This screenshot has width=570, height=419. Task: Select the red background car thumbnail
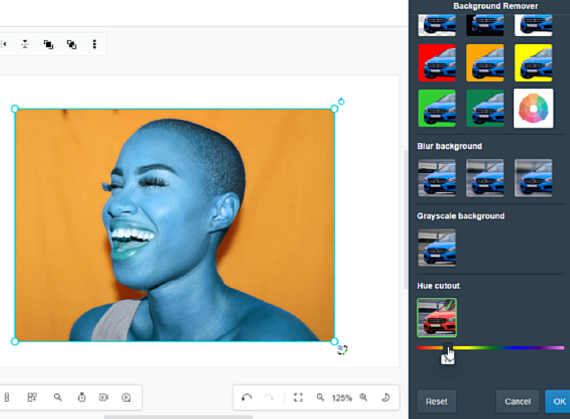click(x=437, y=63)
